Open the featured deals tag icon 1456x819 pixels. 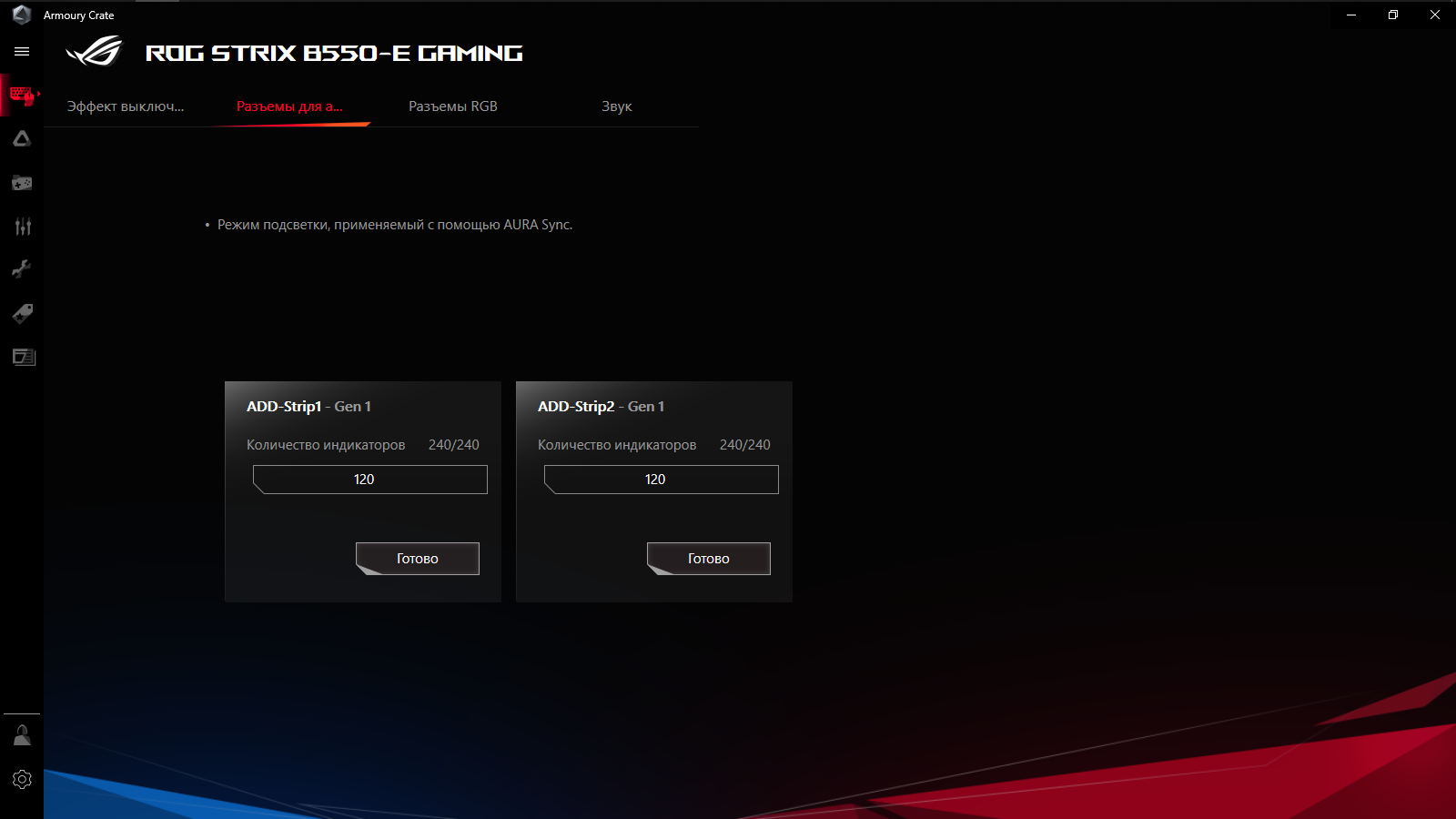click(x=23, y=313)
